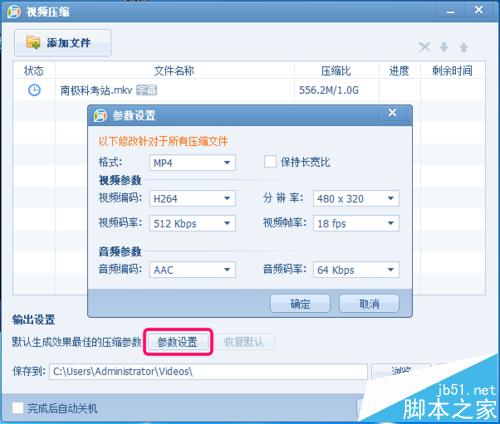Open the audio codec AAC dropdown
The image size is (500, 424).
pos(192,270)
